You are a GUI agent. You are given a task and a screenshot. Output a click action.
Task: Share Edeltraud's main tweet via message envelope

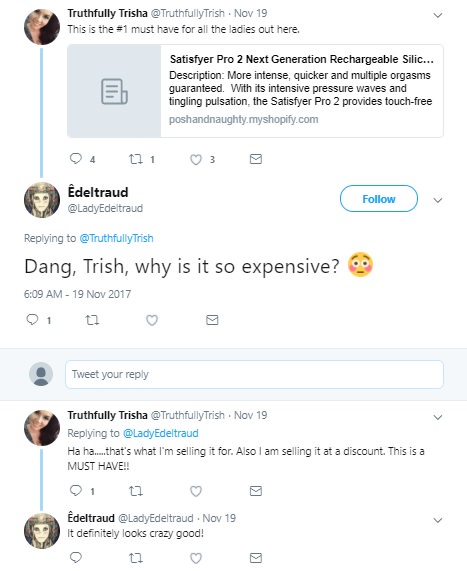[x=212, y=320]
